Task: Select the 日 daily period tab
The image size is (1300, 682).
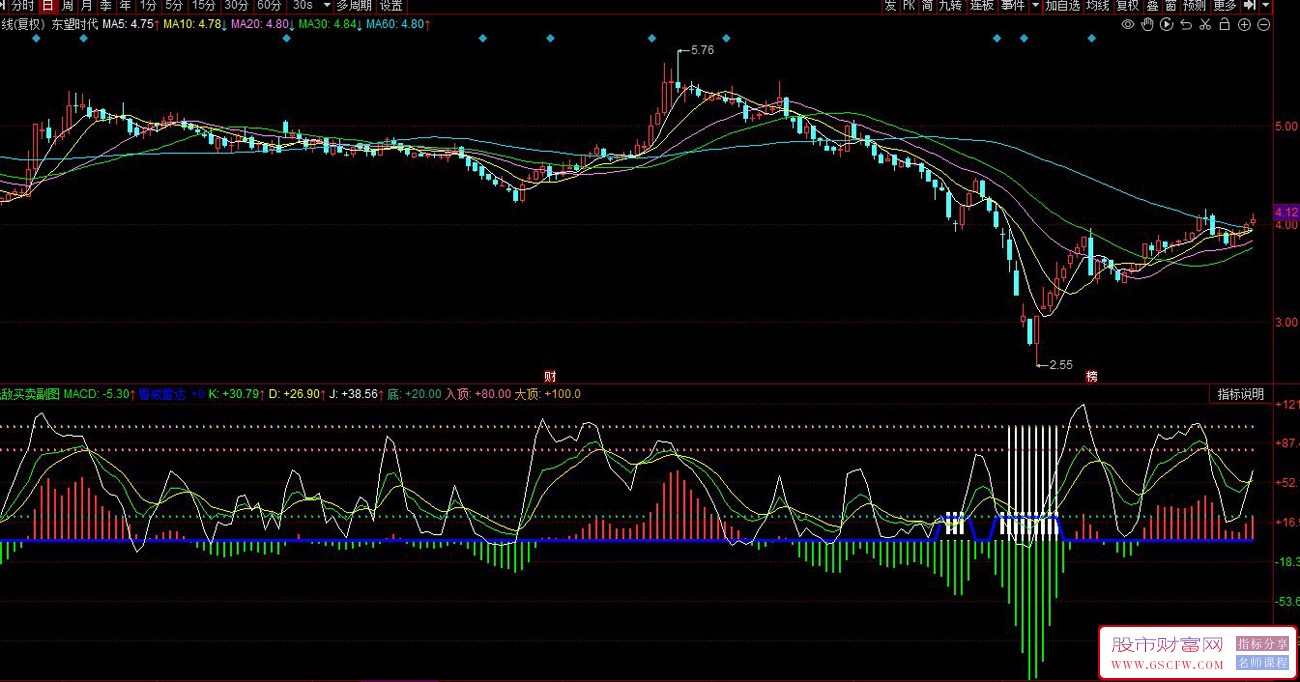Action: pyautogui.click(x=47, y=5)
